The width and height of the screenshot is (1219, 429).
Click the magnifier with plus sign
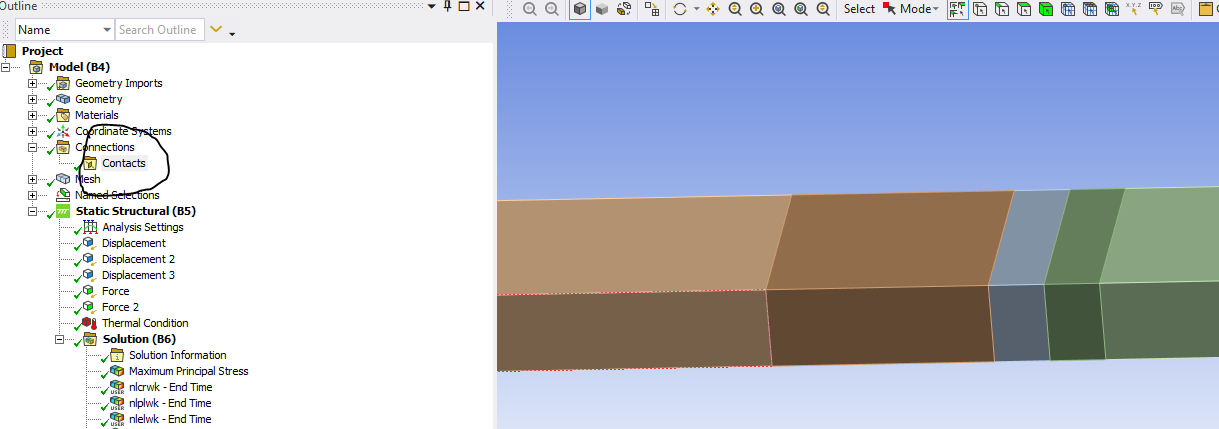[x=757, y=9]
